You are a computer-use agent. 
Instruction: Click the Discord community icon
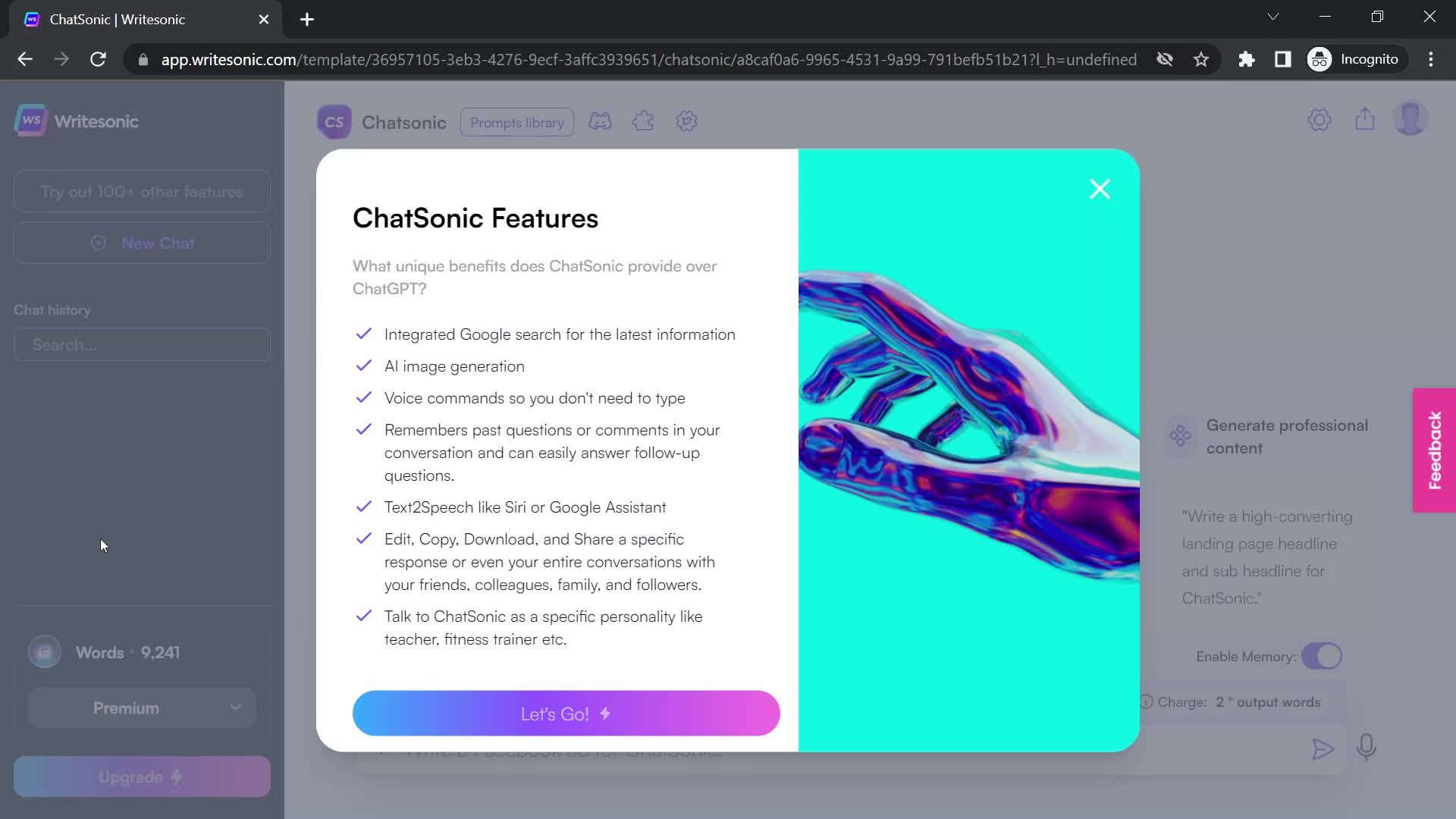[601, 121]
